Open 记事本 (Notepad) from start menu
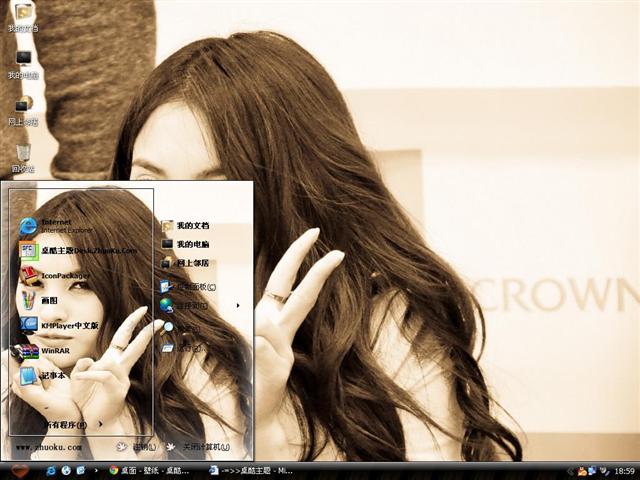640x480 pixels. click(x=42, y=376)
